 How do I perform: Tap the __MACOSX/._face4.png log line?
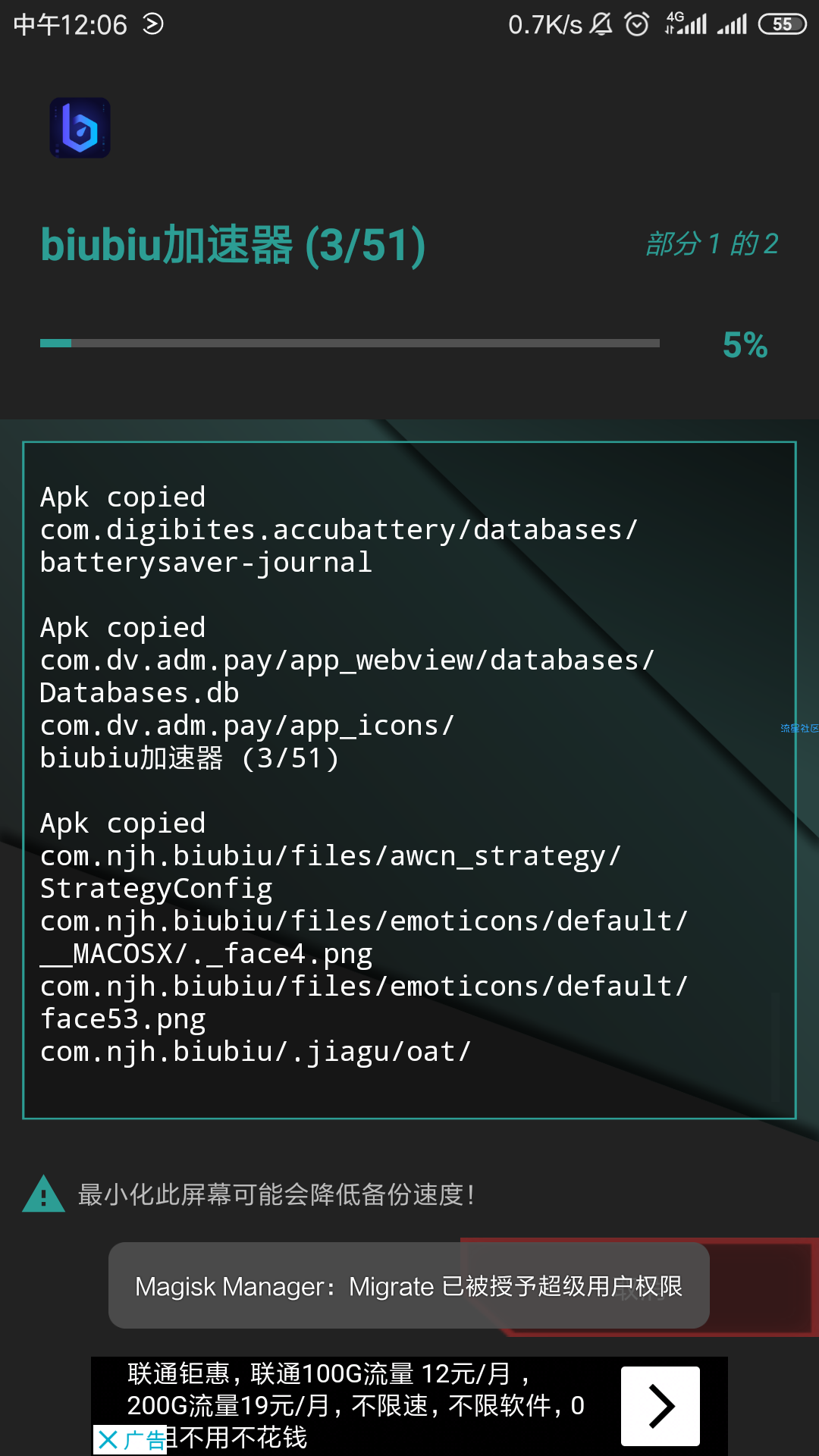pyautogui.click(x=206, y=954)
